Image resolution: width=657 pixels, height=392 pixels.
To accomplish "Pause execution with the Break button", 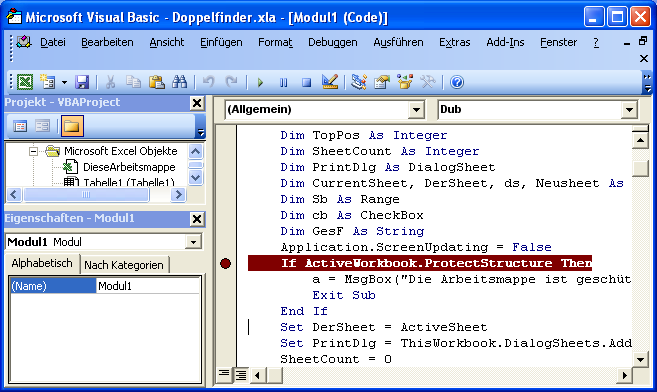I will pos(284,83).
